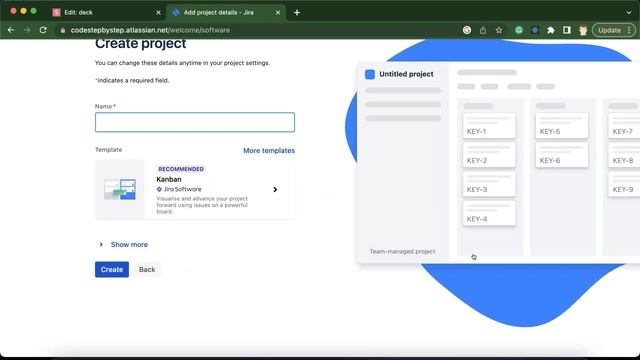
Task: Click the Kanban template chevron arrow
Action: pos(275,189)
